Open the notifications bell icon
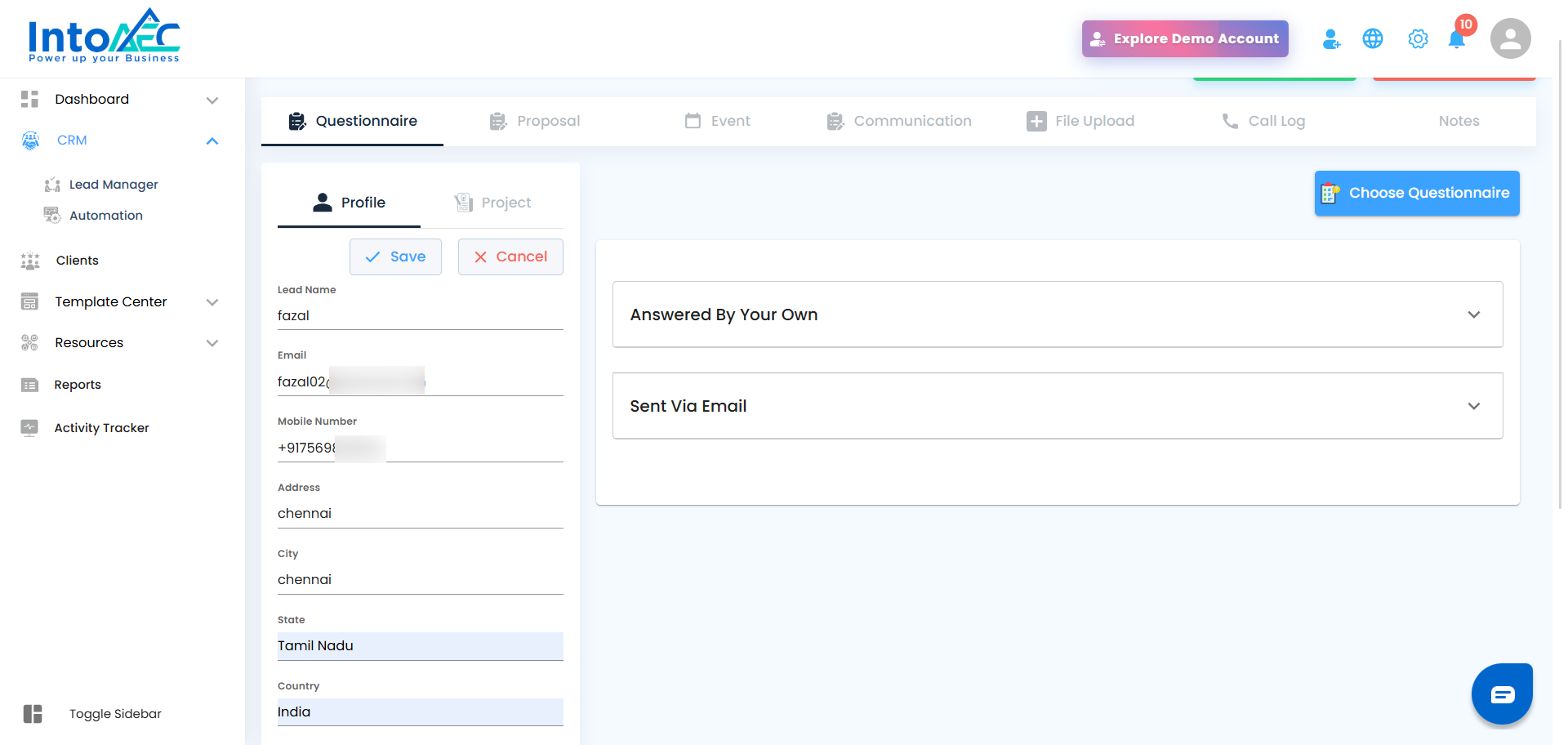This screenshot has height=745, width=1568. pyautogui.click(x=1456, y=39)
